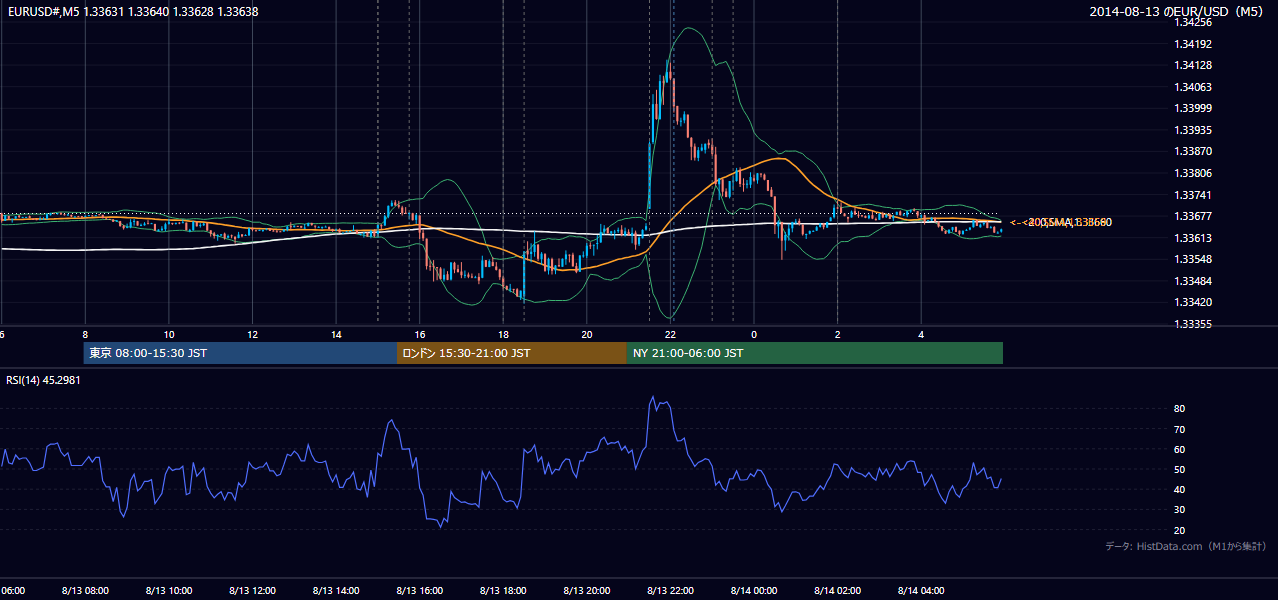Select hour label 12 on price chart axis
1278x600 pixels.
point(253,334)
